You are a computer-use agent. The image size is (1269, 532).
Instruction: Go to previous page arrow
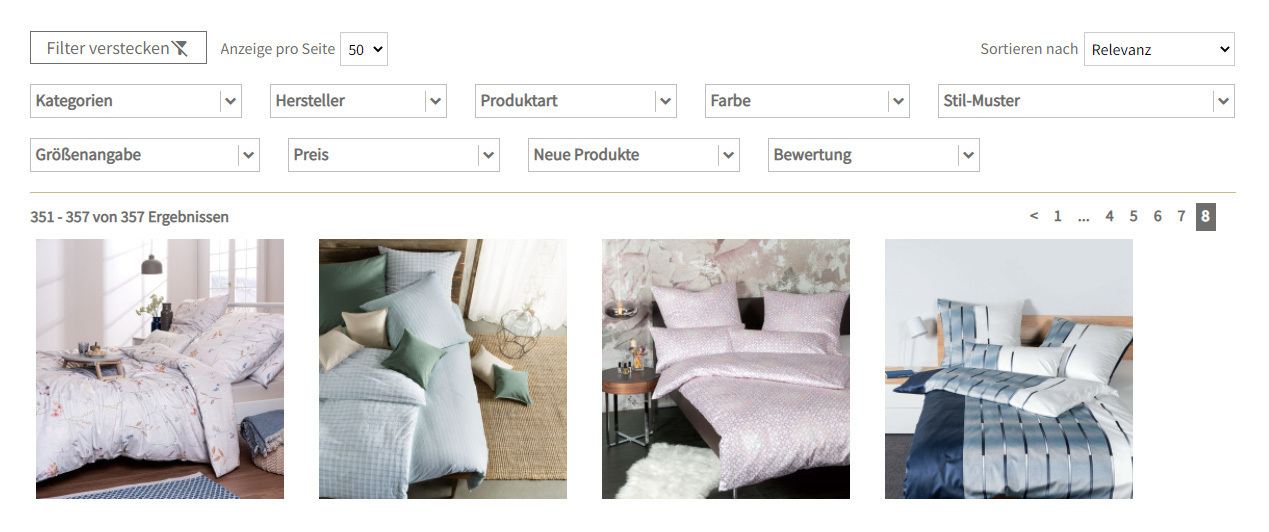point(1034,216)
